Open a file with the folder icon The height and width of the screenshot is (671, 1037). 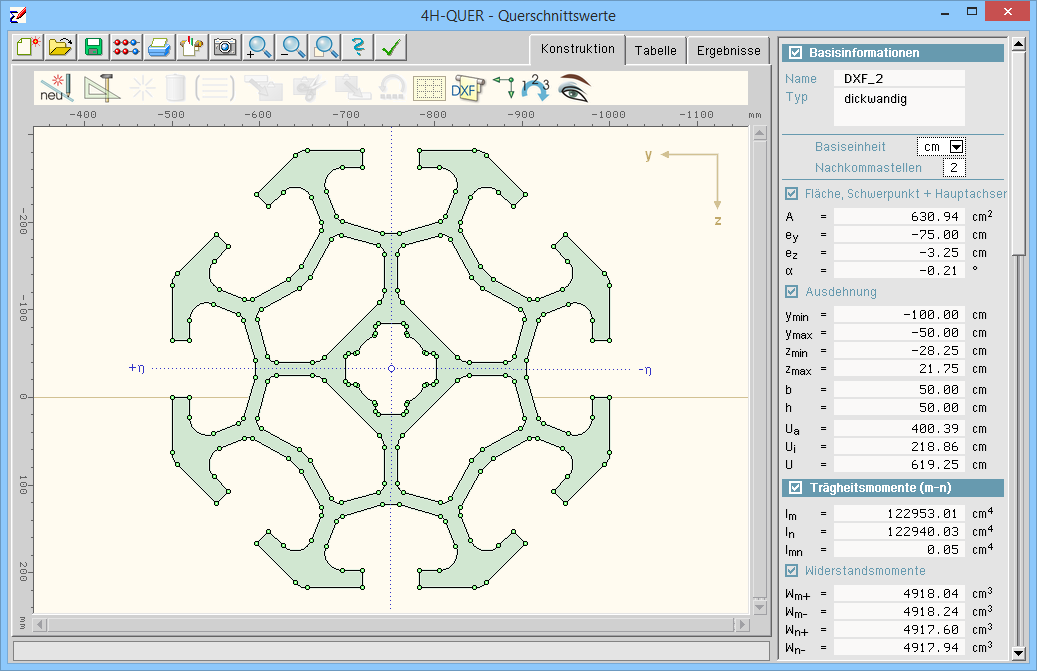click(x=60, y=47)
